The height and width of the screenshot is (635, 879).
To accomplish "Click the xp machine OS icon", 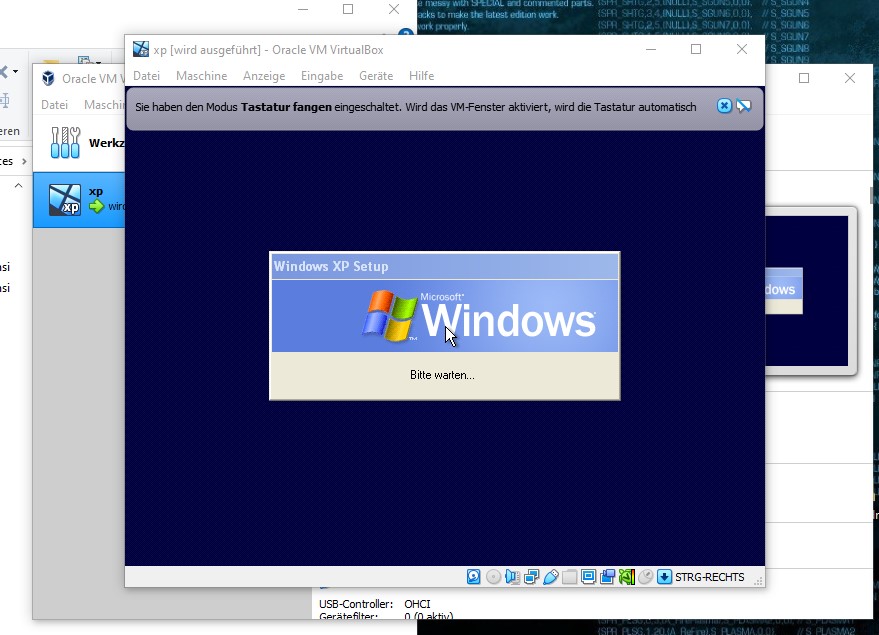I will tap(64, 200).
